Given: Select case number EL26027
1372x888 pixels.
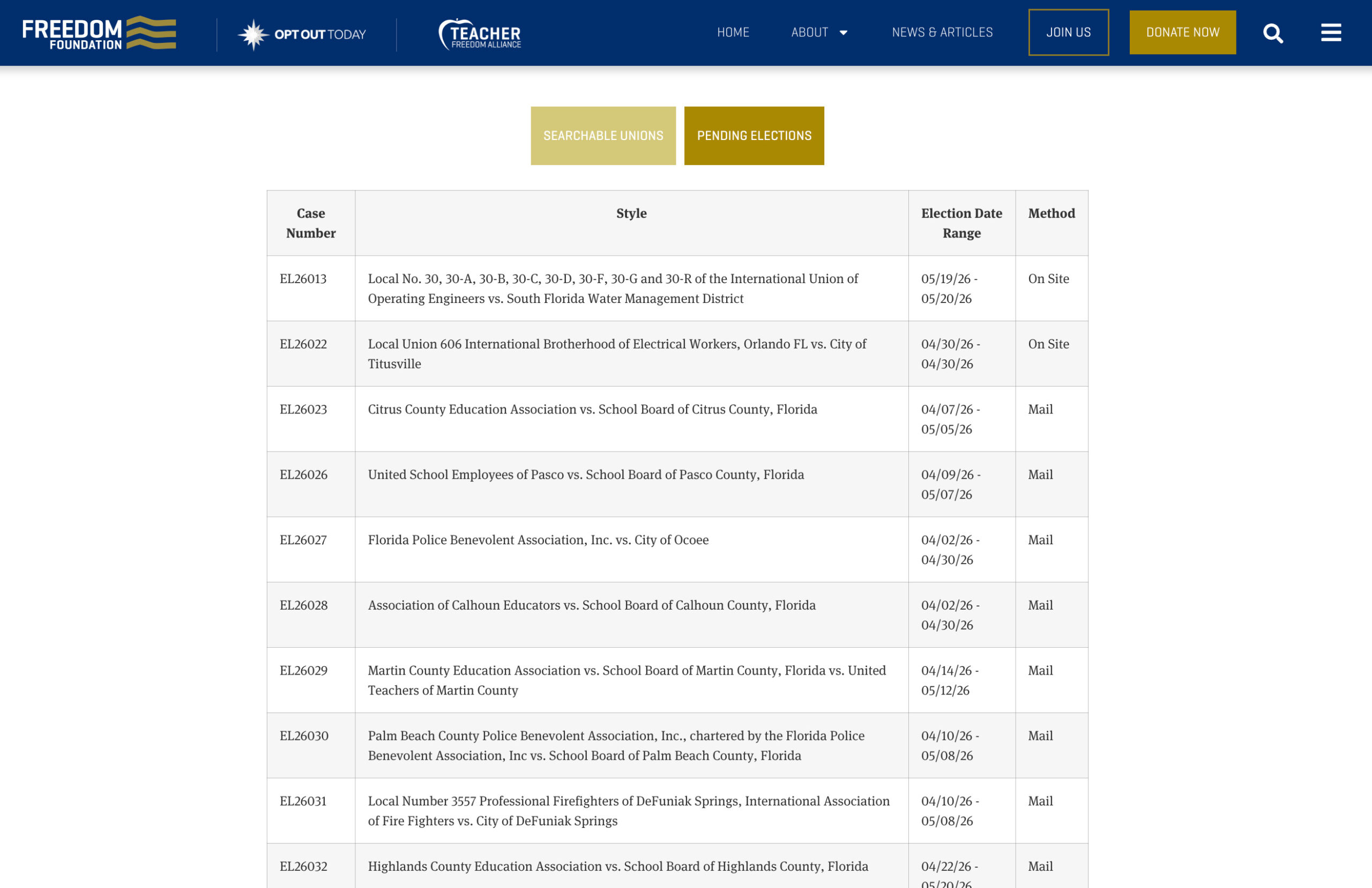Looking at the screenshot, I should 303,540.
